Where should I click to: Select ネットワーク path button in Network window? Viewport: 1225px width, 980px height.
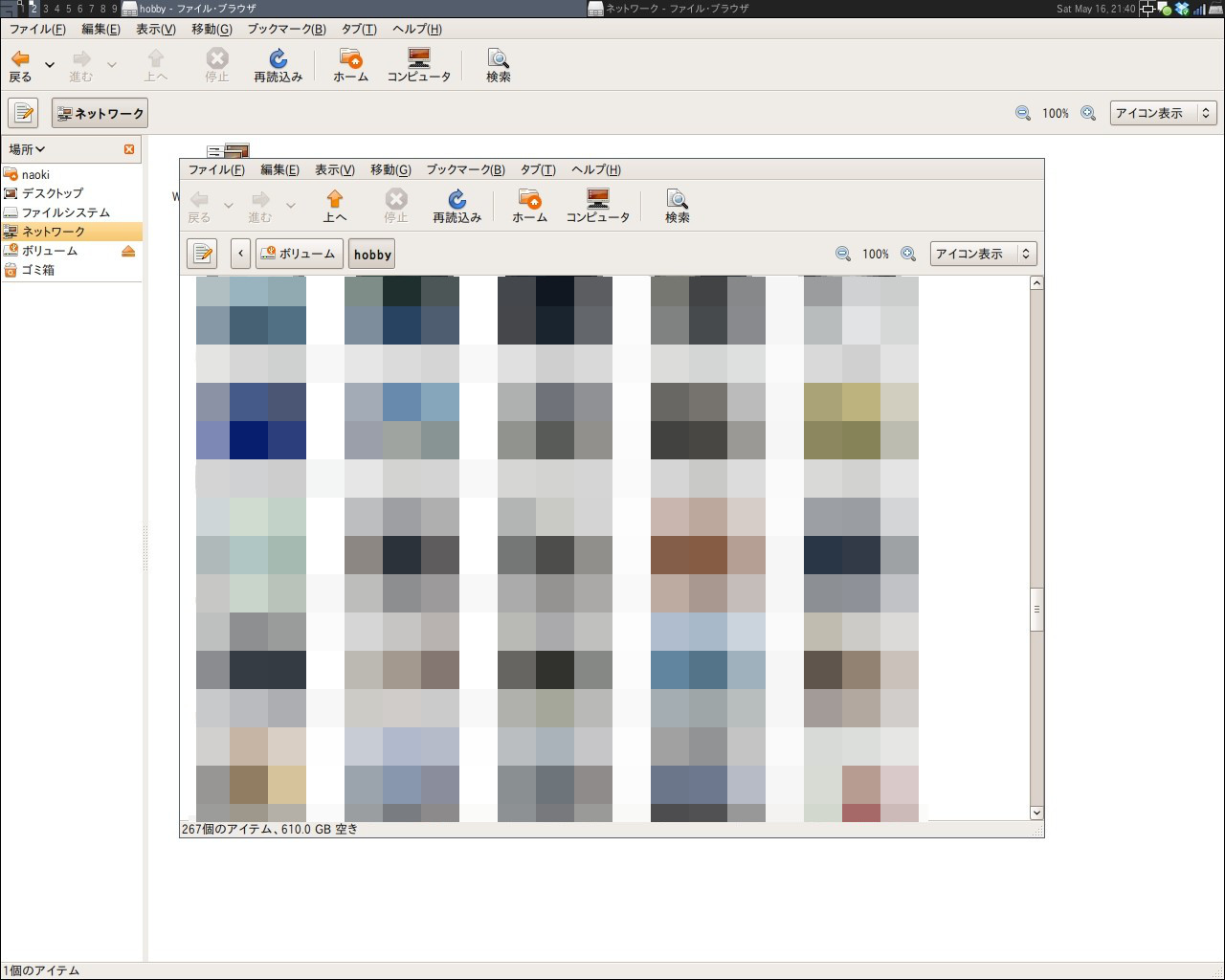pos(100,113)
